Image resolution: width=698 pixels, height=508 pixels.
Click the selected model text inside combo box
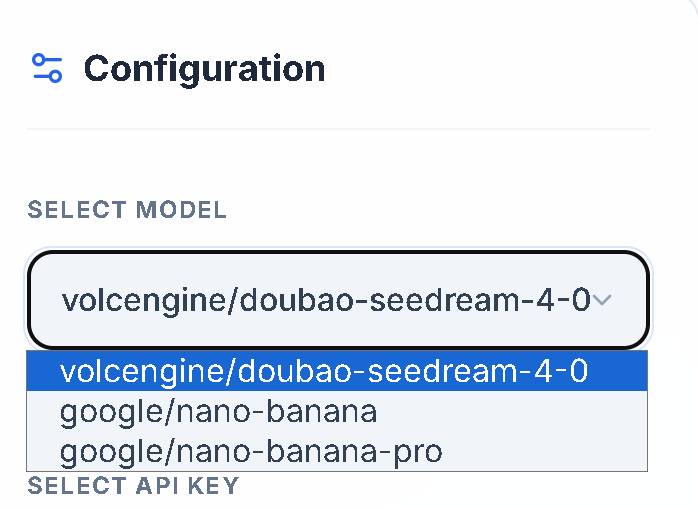pyautogui.click(x=326, y=299)
